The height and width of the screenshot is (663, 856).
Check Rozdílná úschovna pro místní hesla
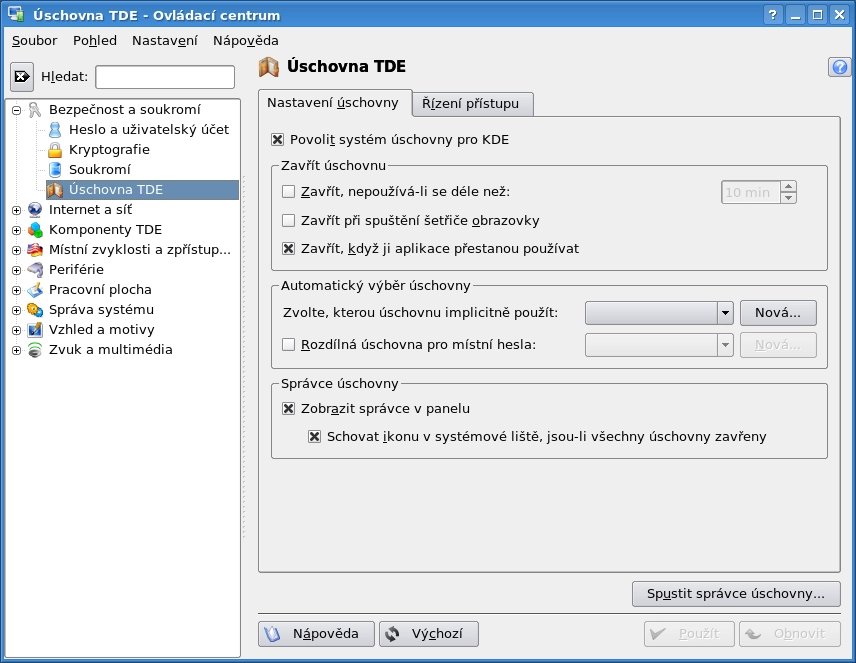pyautogui.click(x=288, y=345)
